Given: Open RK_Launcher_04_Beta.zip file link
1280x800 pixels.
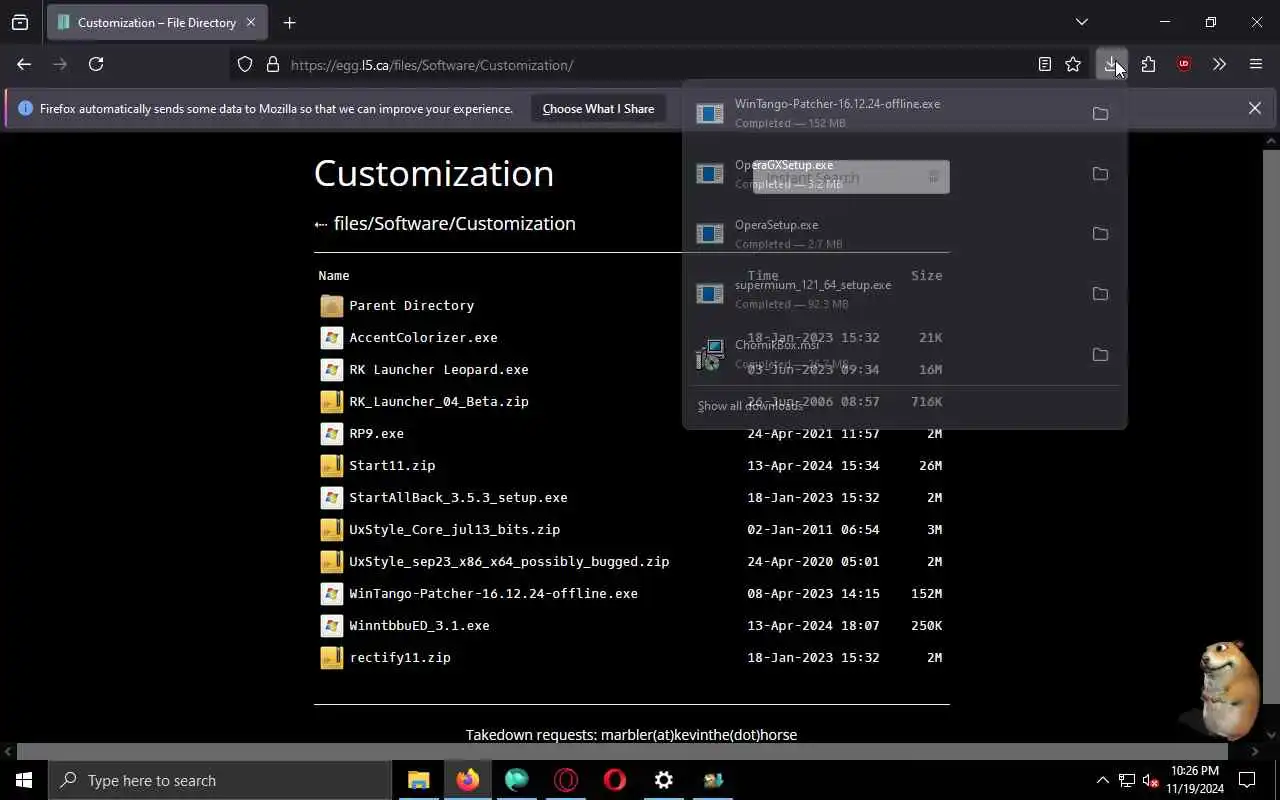Looking at the screenshot, I should tap(438, 401).
